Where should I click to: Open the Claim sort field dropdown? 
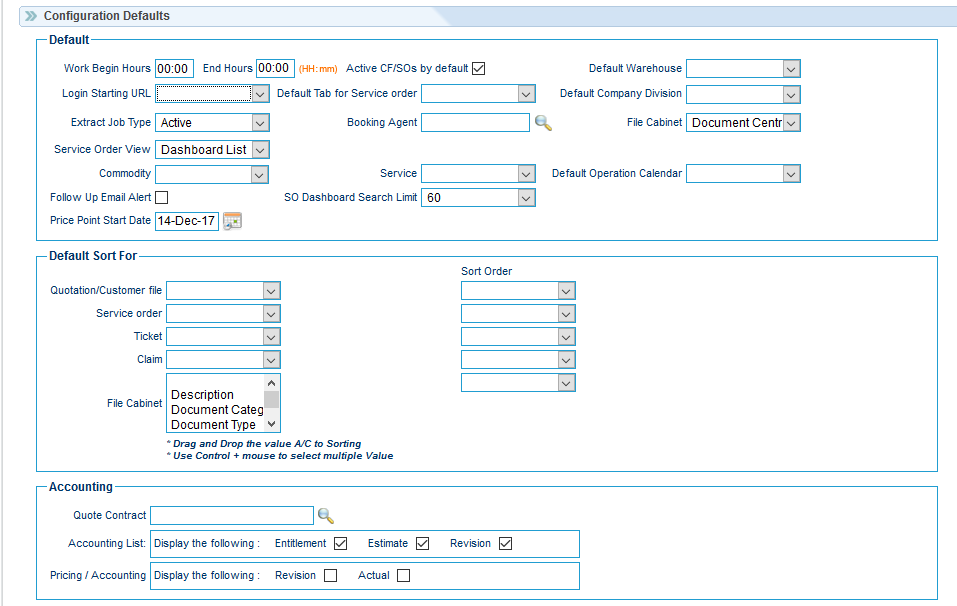pos(223,360)
